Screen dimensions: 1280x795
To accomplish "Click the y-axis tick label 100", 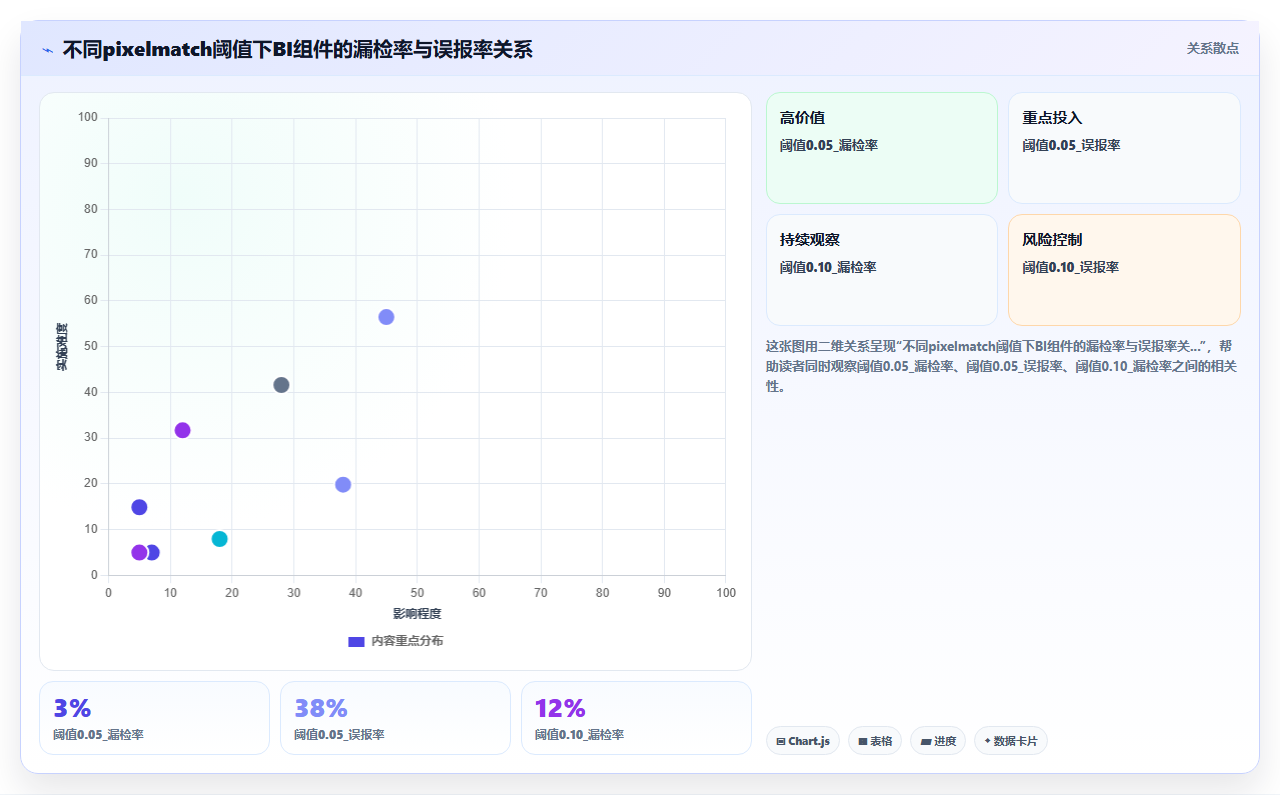I will [x=88, y=117].
